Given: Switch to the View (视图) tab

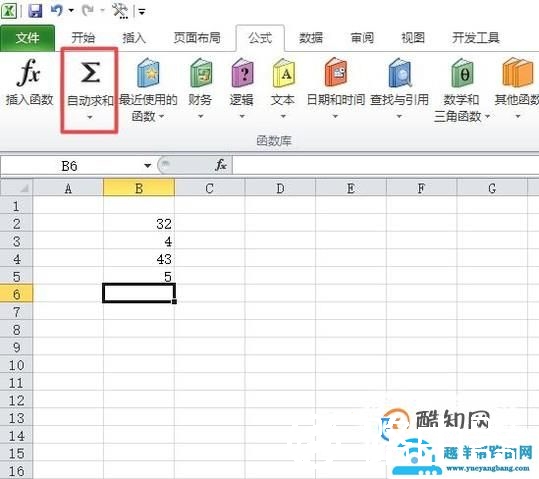Looking at the screenshot, I should click(413, 37).
